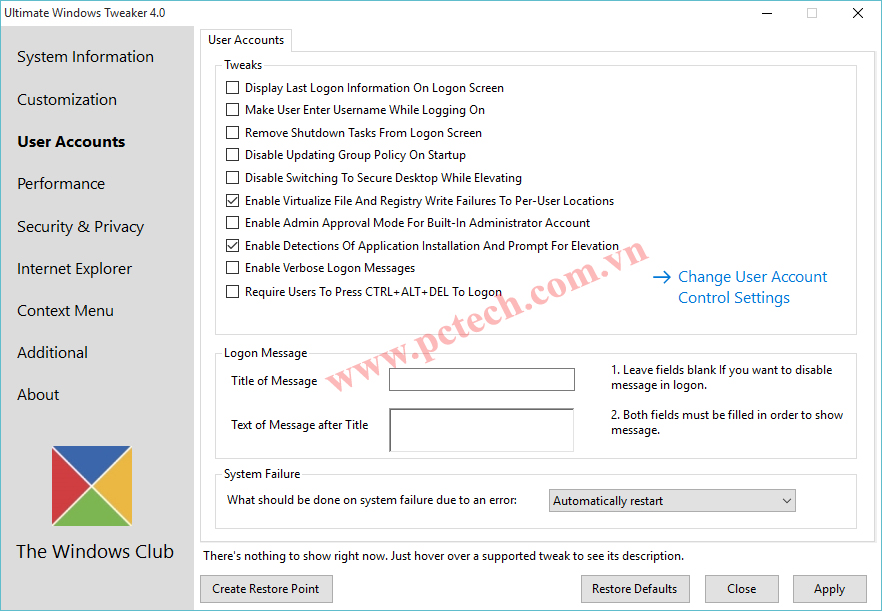Select Internet Explorer in the sidebar
This screenshot has width=882, height=611.
74,268
